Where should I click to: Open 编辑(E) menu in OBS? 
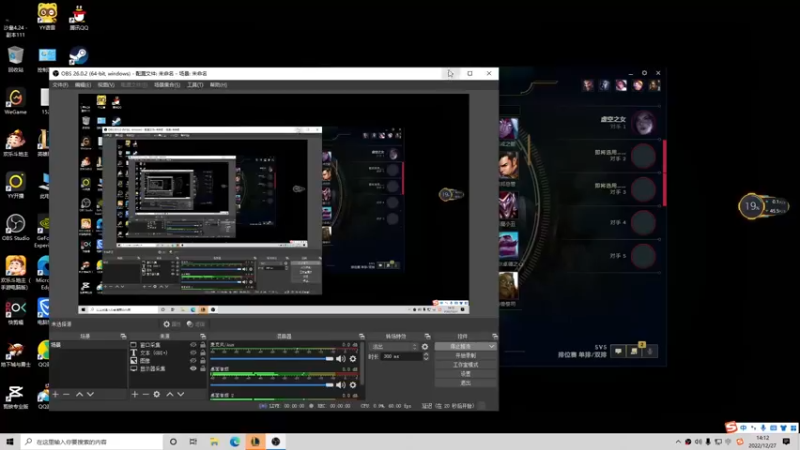tap(83, 85)
